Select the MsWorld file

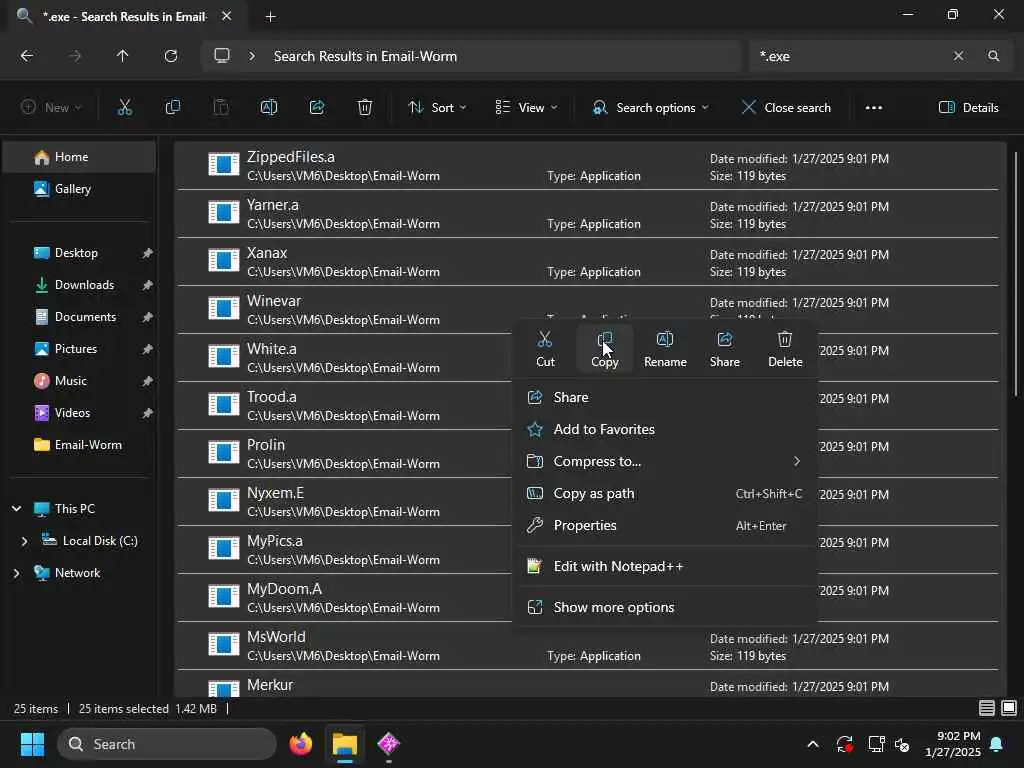click(x=588, y=646)
